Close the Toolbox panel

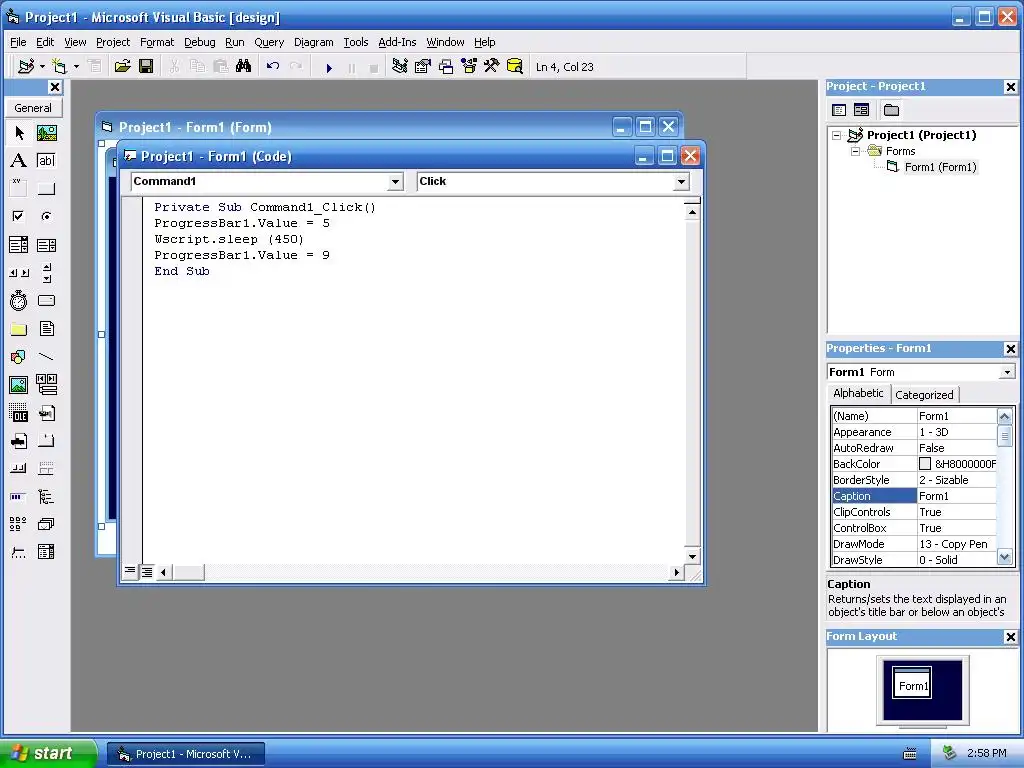click(55, 87)
